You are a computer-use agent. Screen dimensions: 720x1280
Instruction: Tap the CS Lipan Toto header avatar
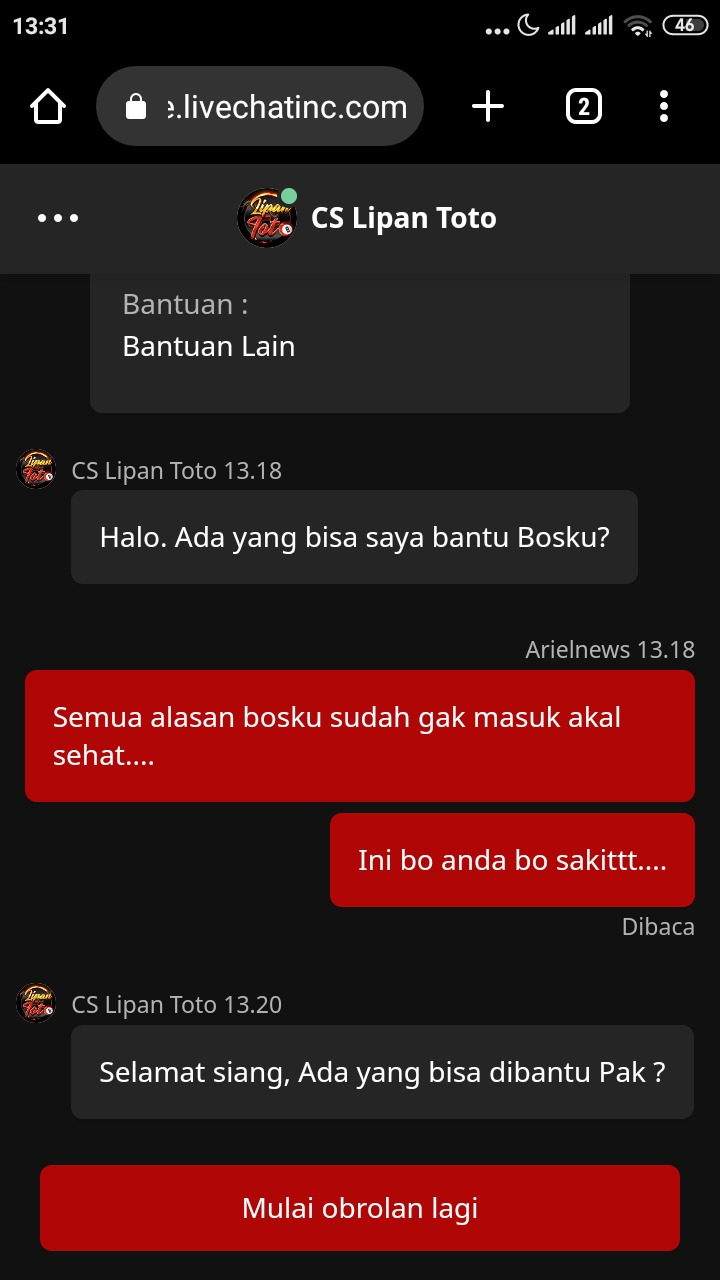(267, 218)
